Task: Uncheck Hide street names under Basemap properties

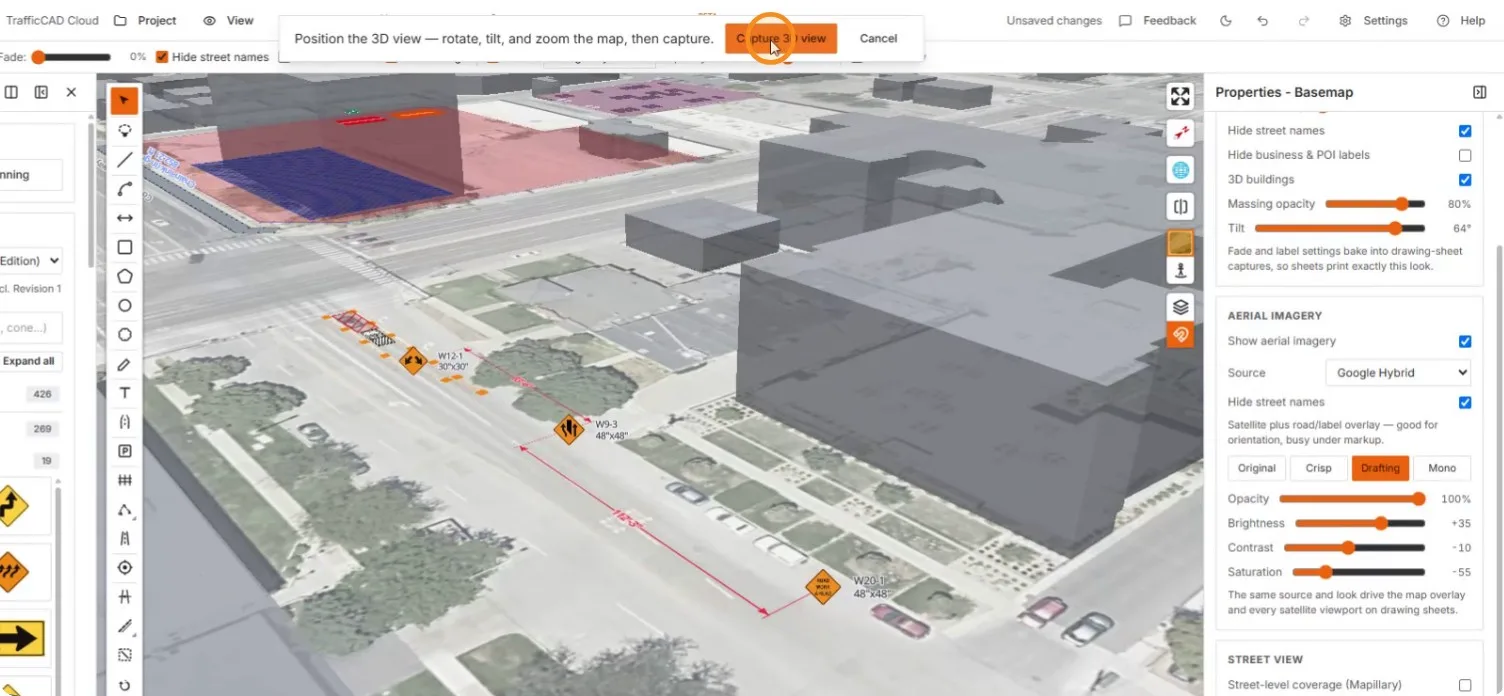Action: coord(1465,131)
